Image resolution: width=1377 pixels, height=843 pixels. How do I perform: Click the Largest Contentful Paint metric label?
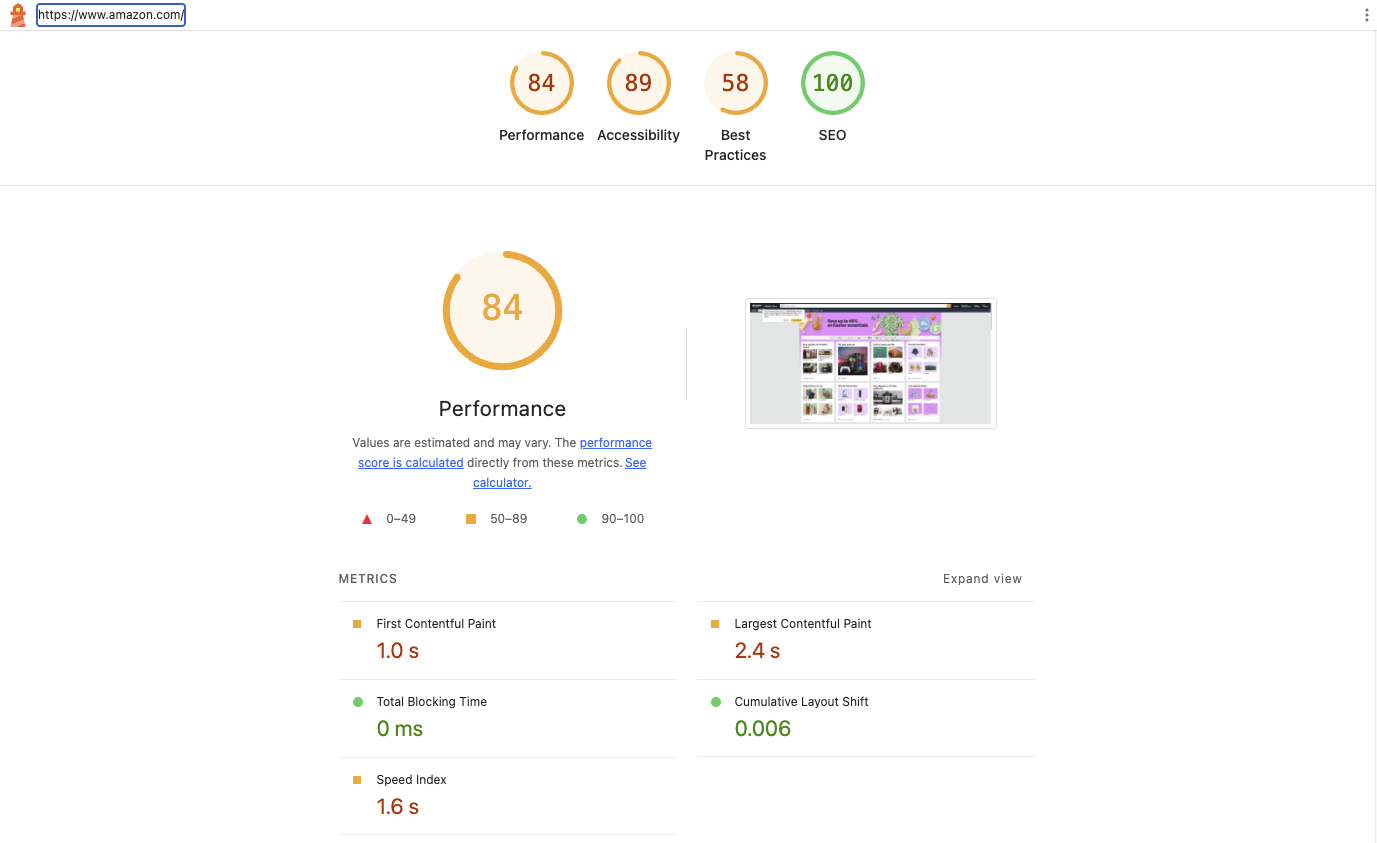coord(803,623)
